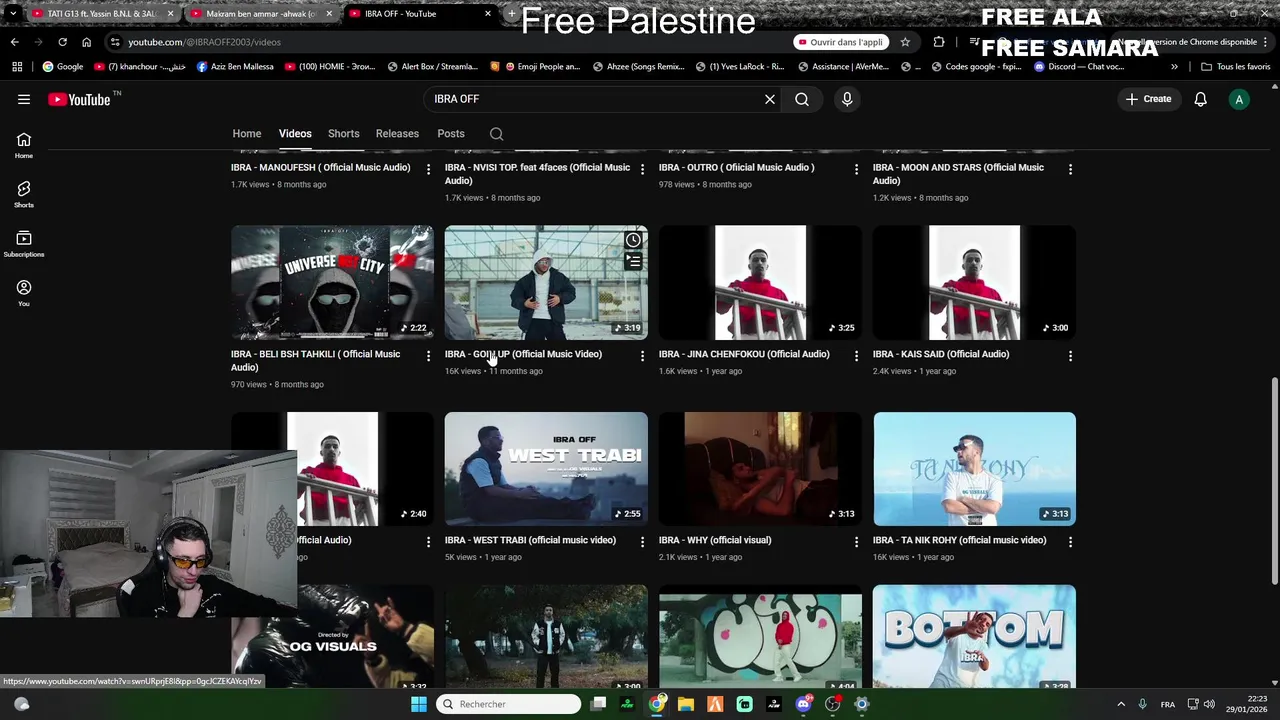
Task: Open options for NVISI TOP video
Action: 642,169
